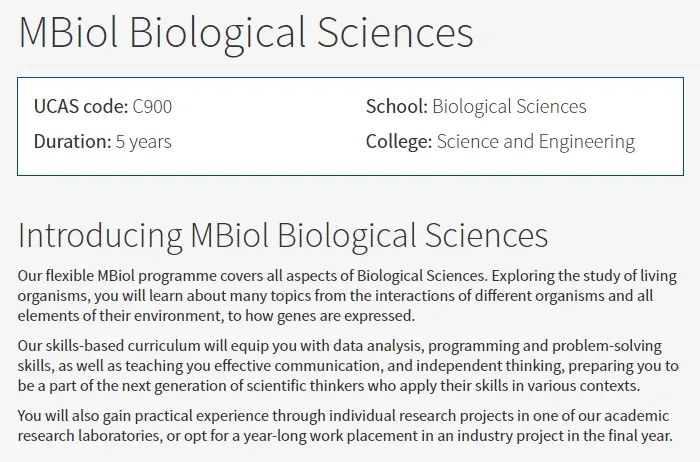The image size is (700, 462).
Task: Open the Science and Engineering college value
Action: (x=536, y=142)
